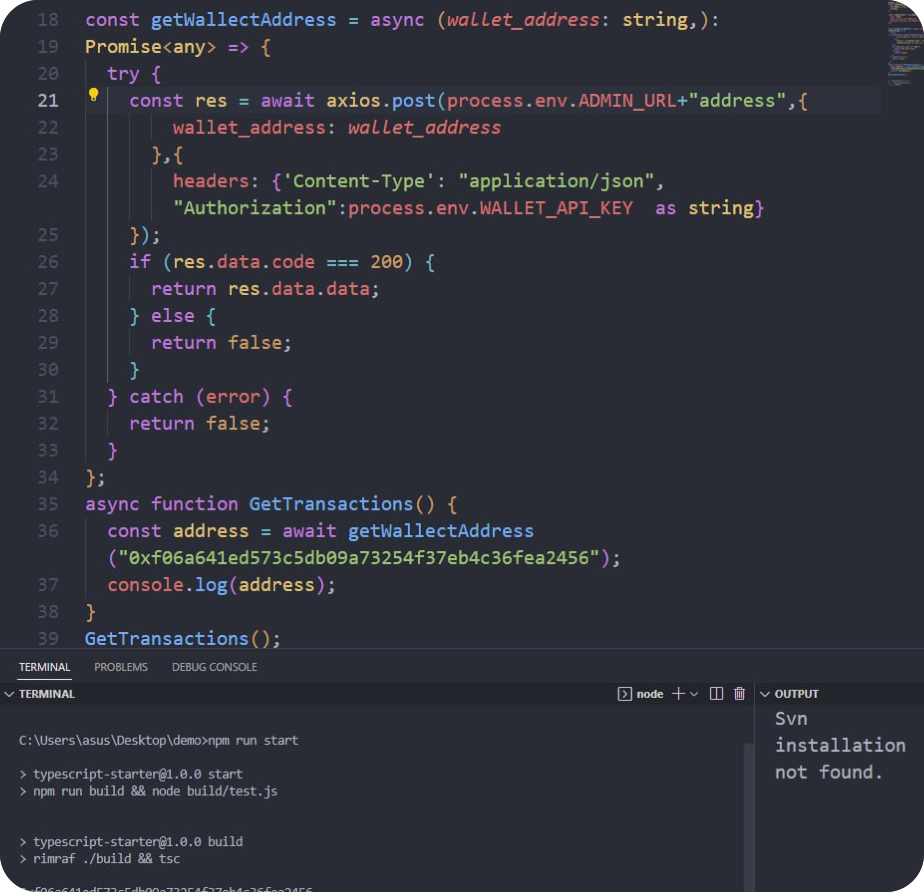Create a new terminal with plus icon
Viewport: 924px width, 892px height.
click(677, 693)
